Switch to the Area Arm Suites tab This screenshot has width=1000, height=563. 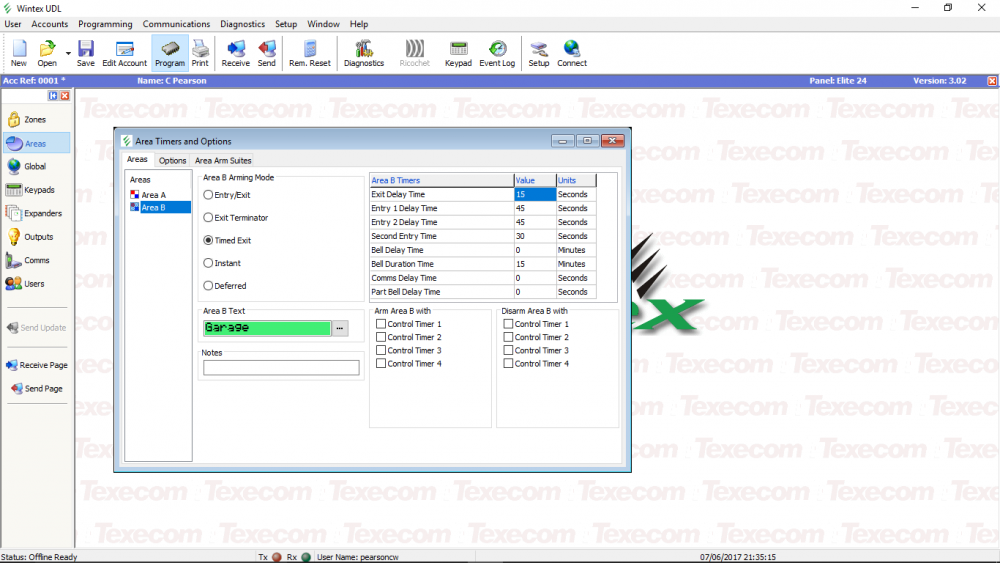223,160
